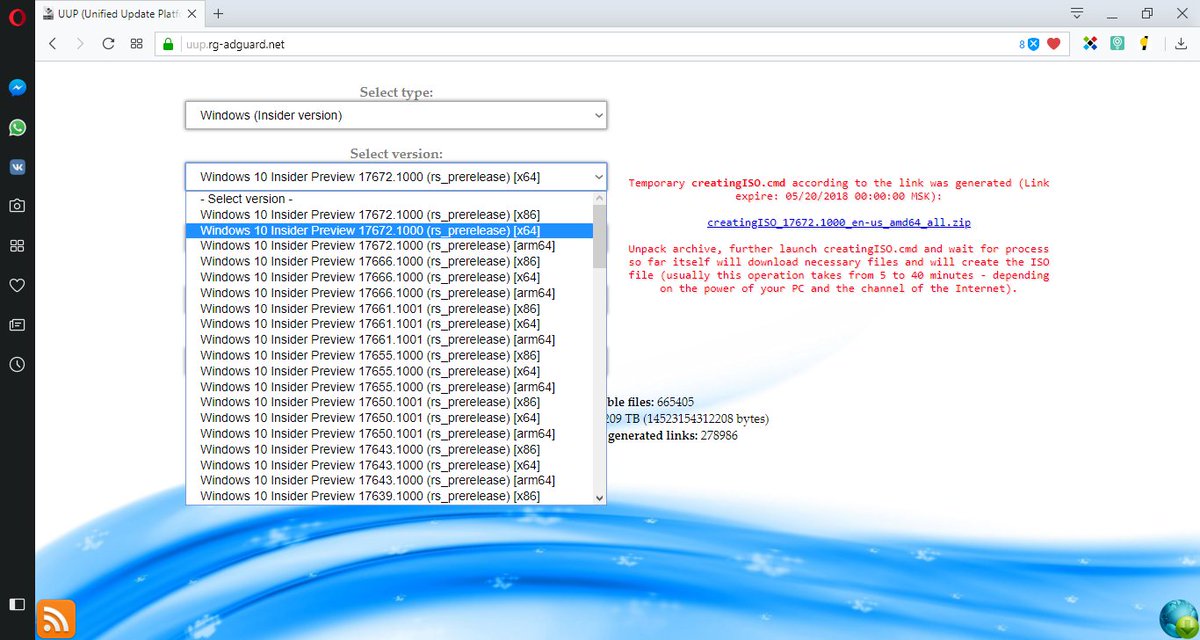Viewport: 1200px width, 640px height.
Task: Open history clock icon in the sidebar
Action: (17, 365)
